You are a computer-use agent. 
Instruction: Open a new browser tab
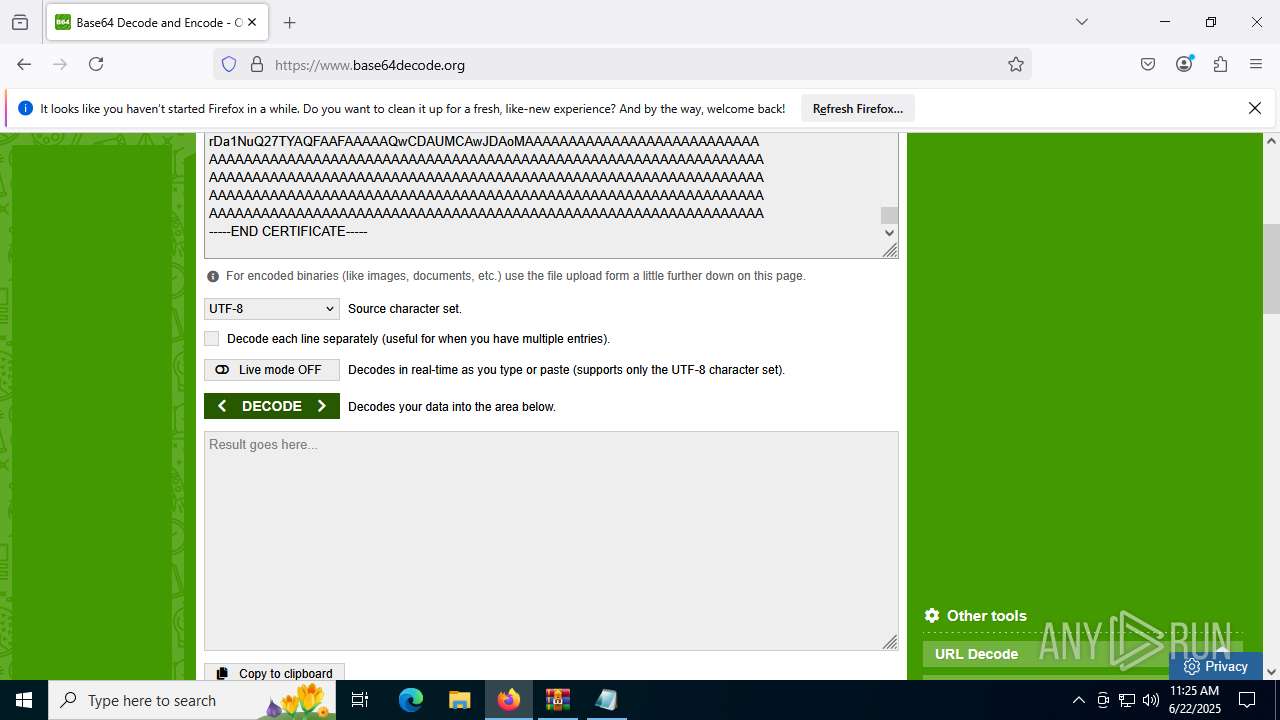coord(290,22)
